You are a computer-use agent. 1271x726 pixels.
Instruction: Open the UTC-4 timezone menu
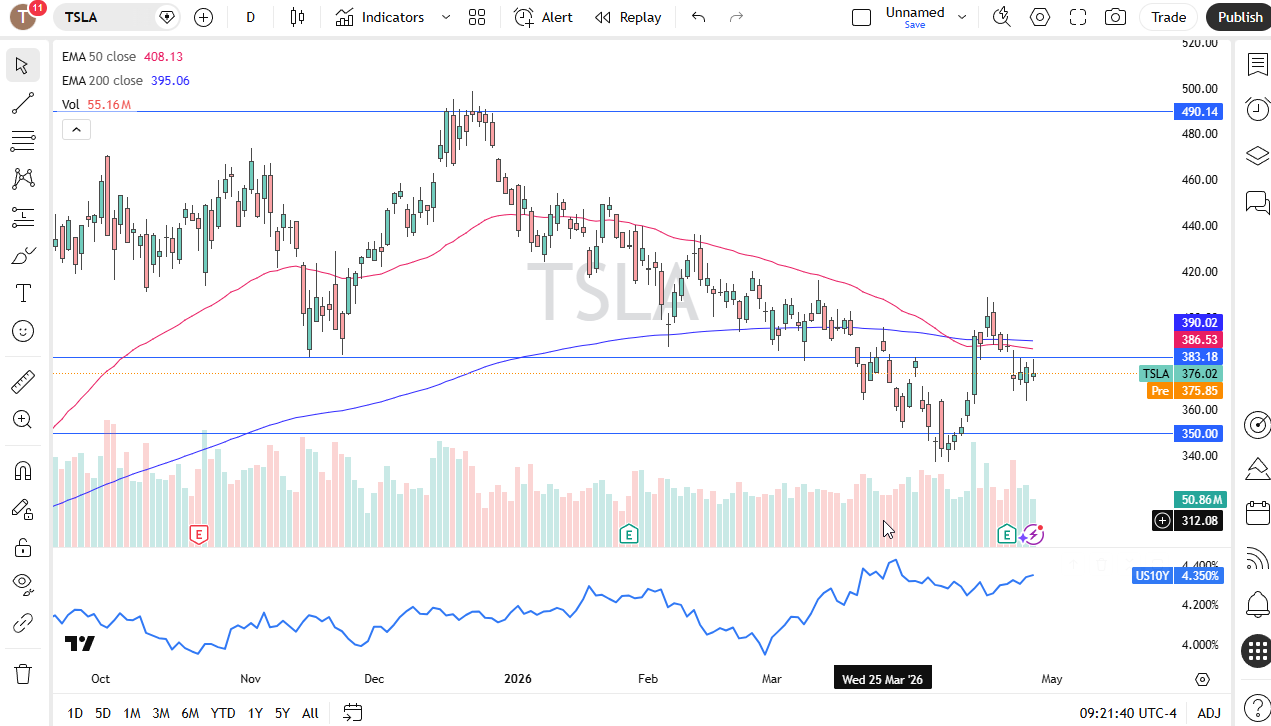point(1128,713)
